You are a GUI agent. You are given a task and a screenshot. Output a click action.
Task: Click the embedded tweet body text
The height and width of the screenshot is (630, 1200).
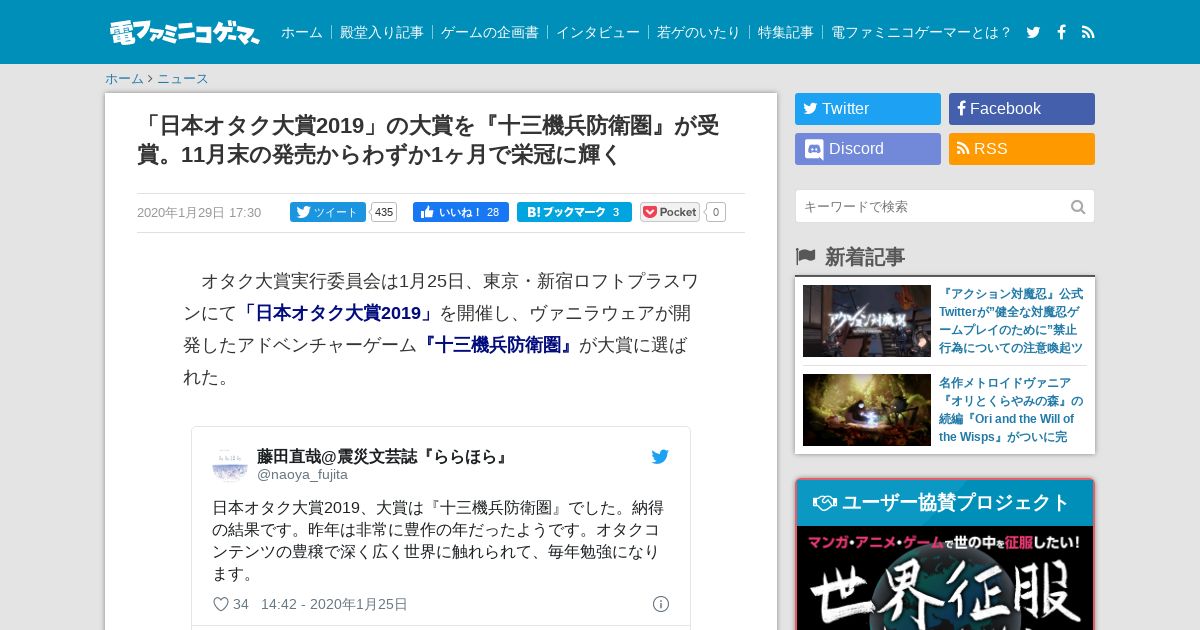coord(438,541)
